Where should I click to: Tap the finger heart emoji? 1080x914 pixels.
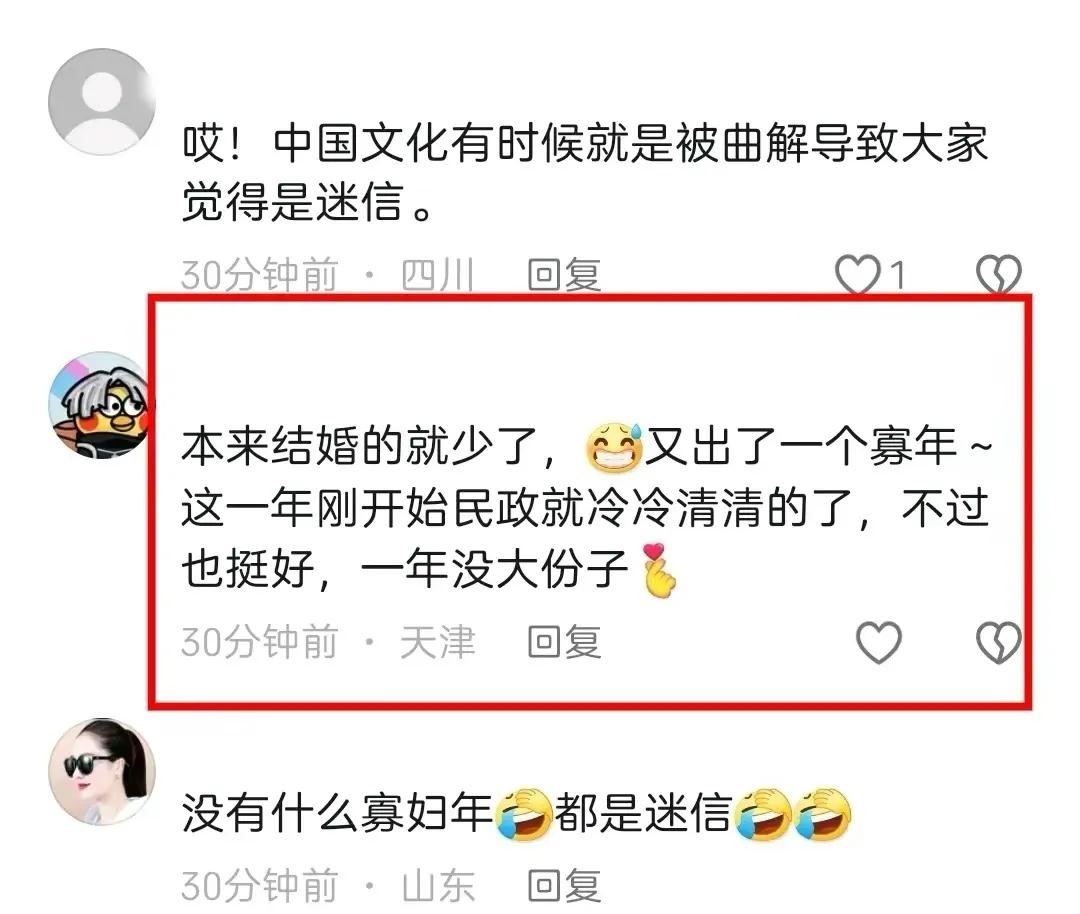point(659,570)
